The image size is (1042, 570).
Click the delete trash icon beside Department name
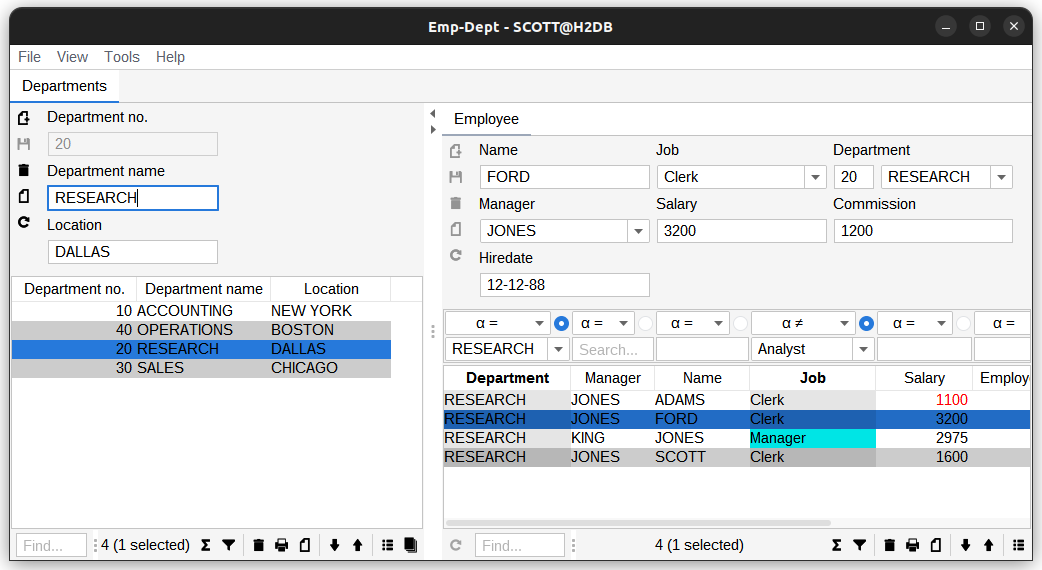pos(24,171)
